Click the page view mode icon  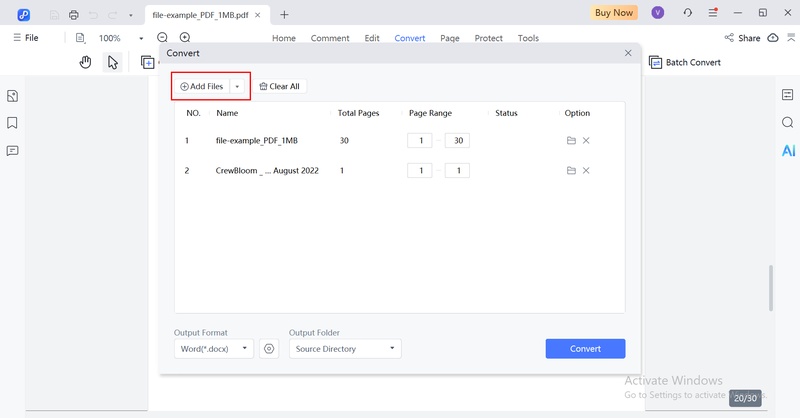pos(80,38)
